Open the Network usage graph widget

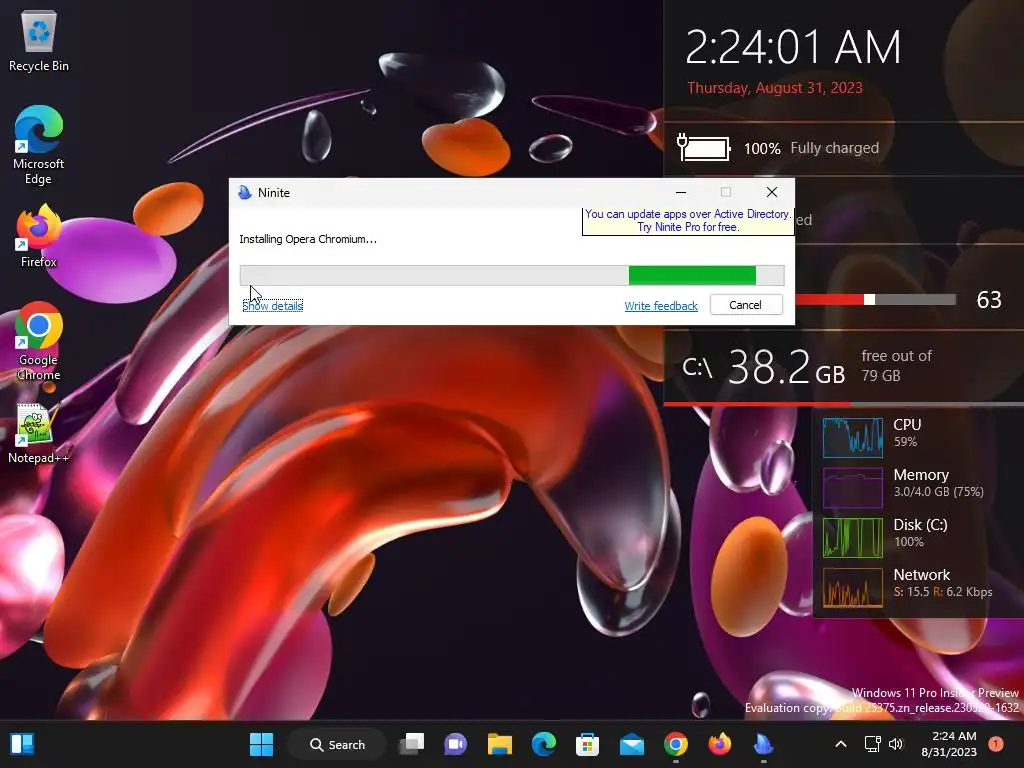pos(853,587)
